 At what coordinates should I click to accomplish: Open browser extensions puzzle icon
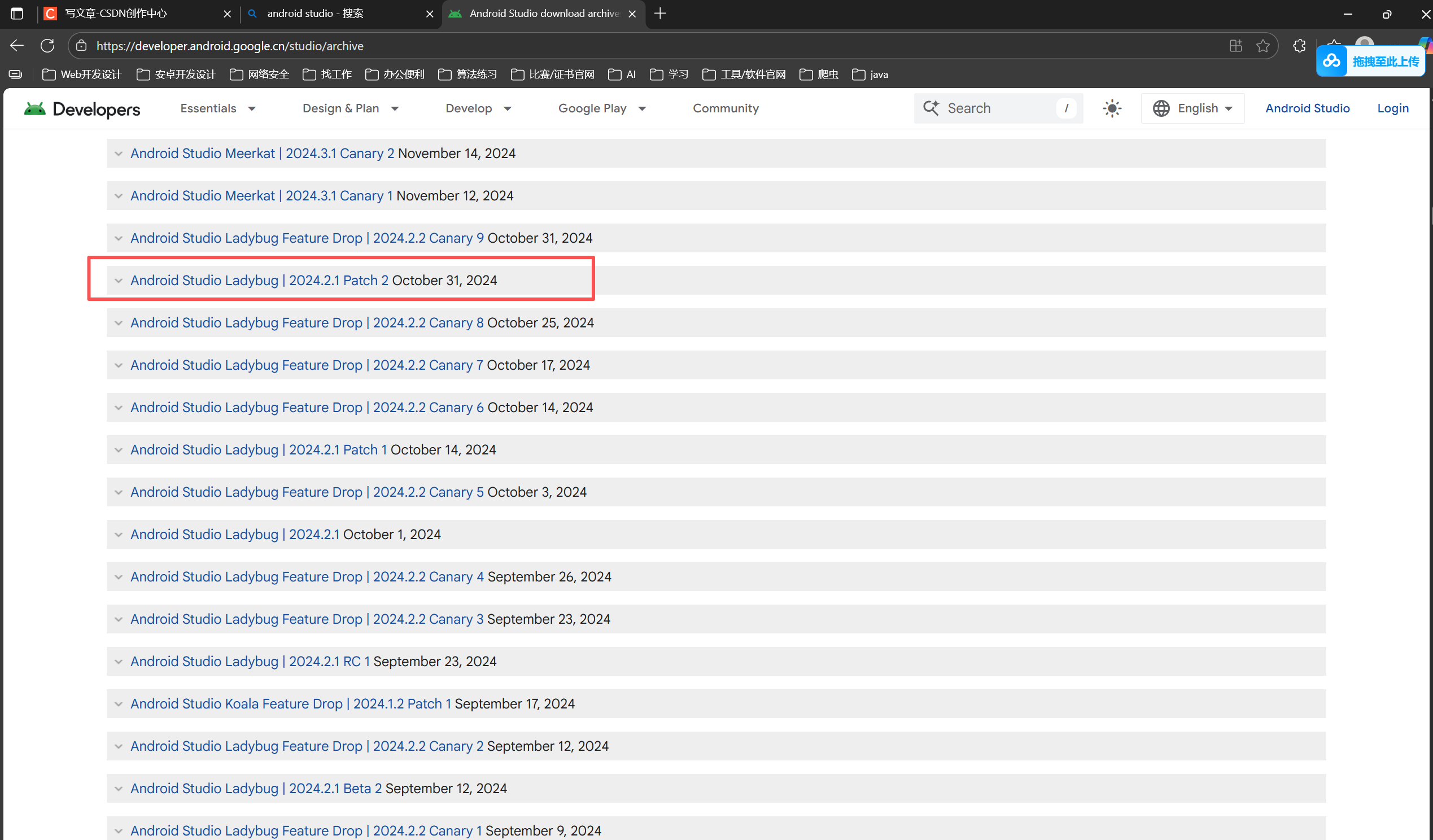point(1299,46)
